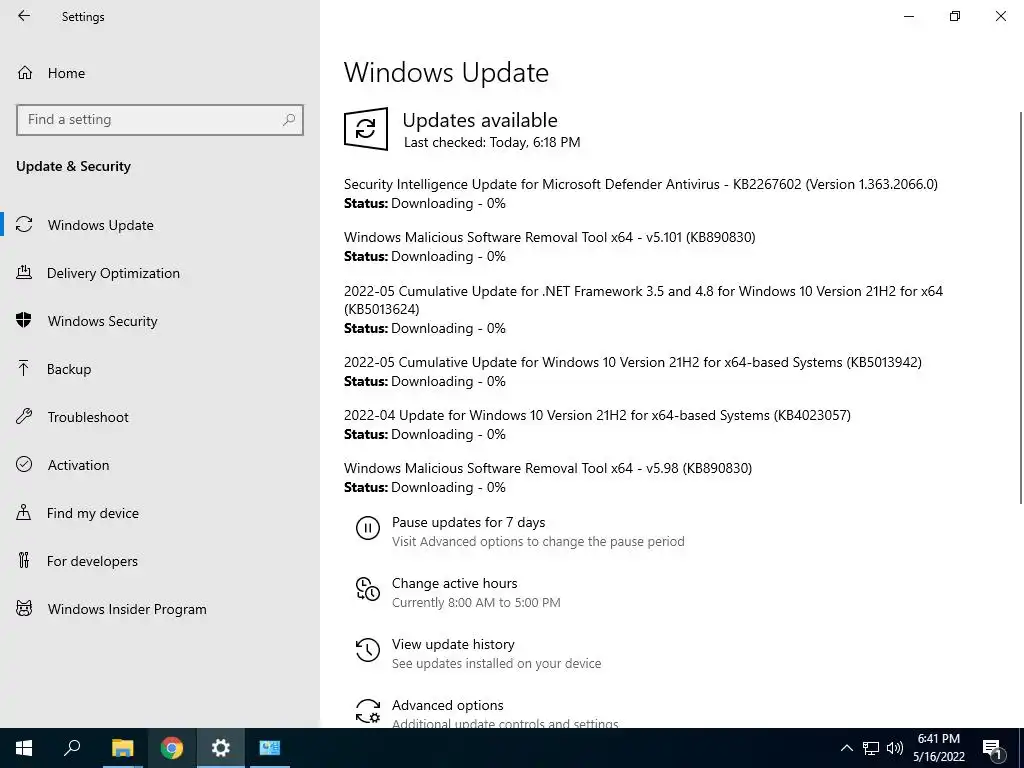Select Windows Update in sidebar
The image size is (1024, 768).
[101, 225]
